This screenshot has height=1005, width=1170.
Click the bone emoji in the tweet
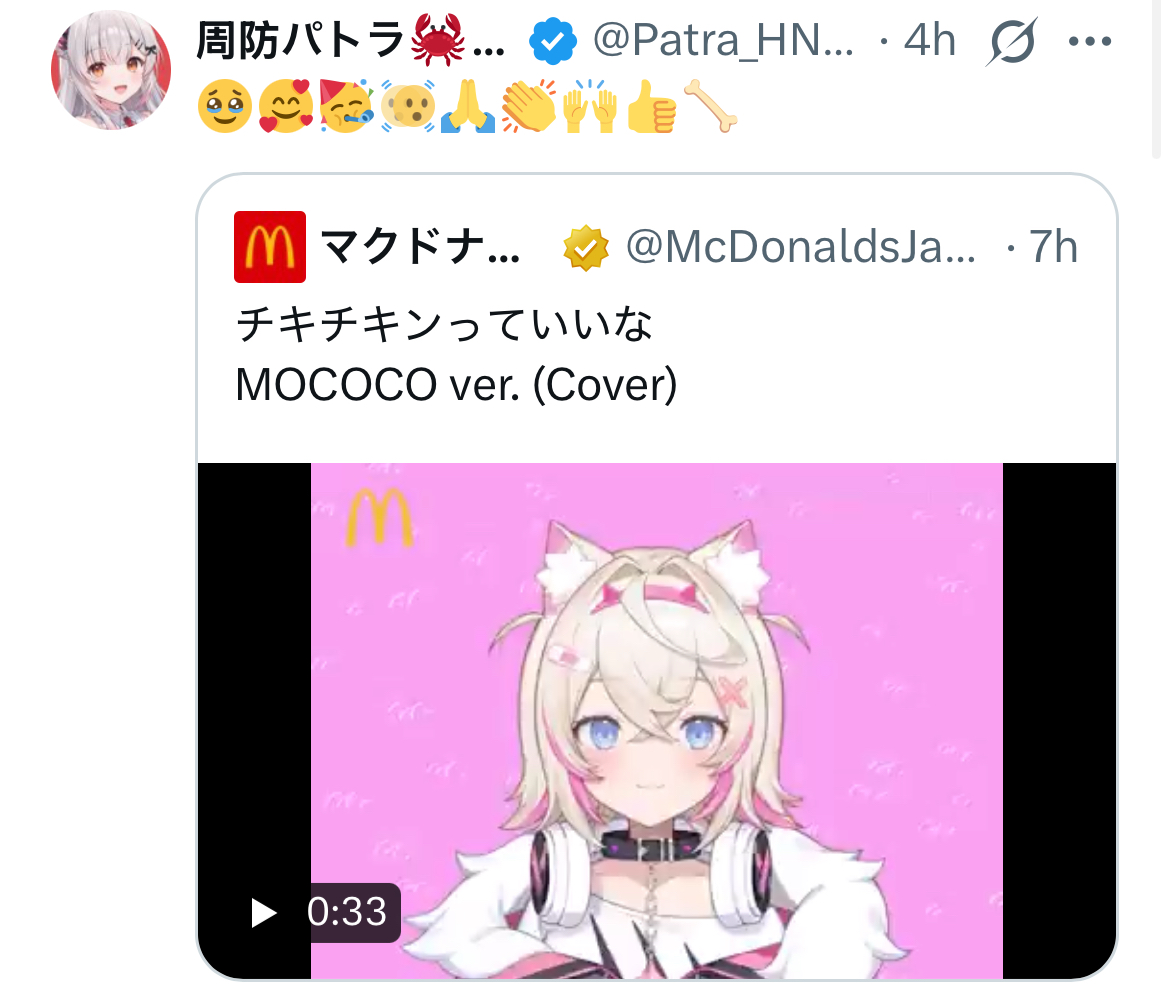click(710, 106)
